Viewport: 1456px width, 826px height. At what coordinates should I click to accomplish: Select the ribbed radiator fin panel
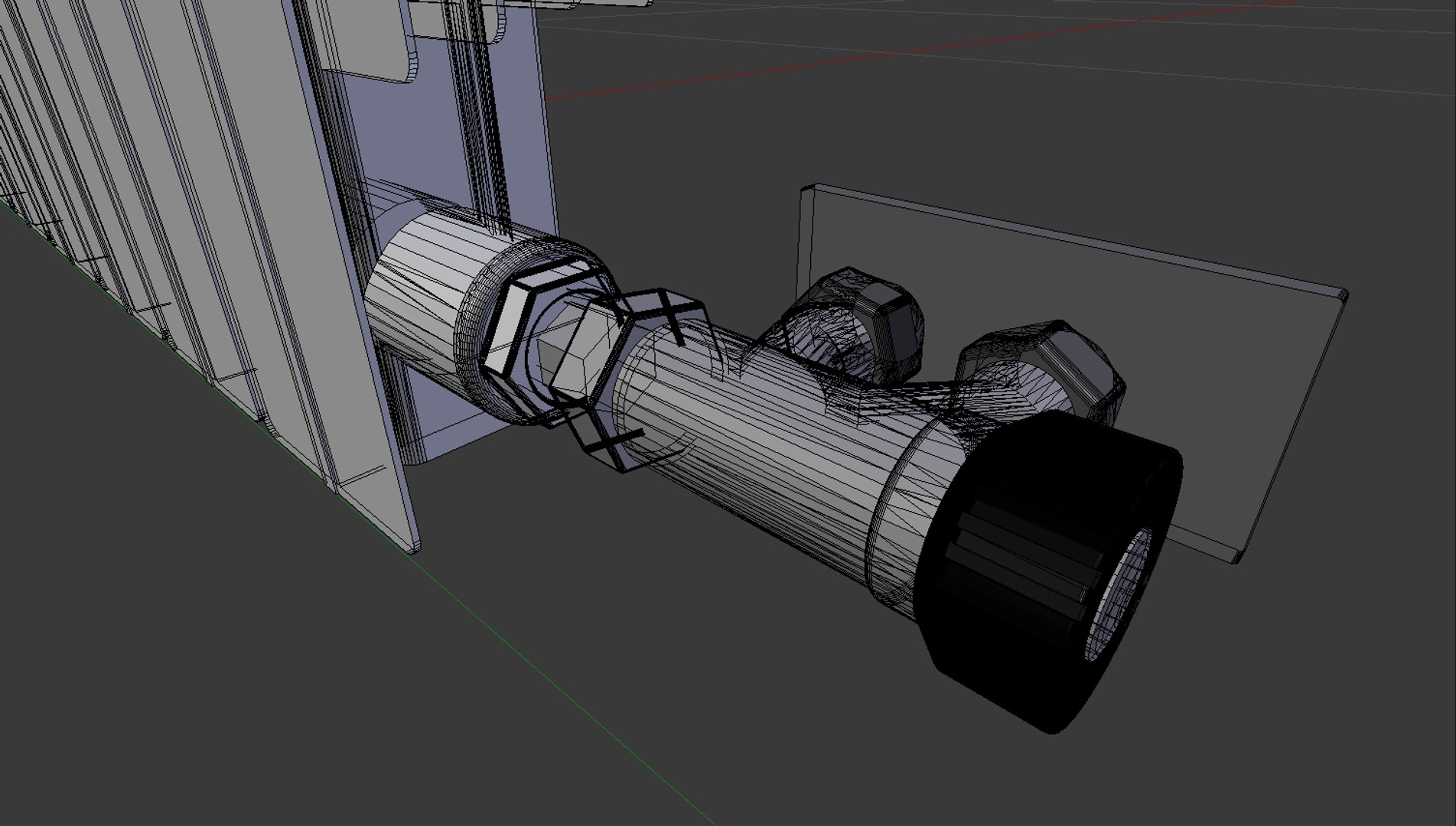pyautogui.click(x=207, y=252)
